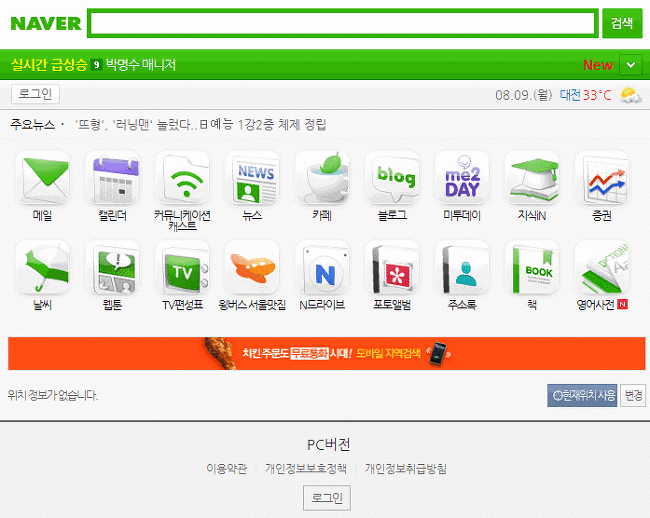Viewport: 650px width, 518px height.
Task: Open the 블로그 blog icon
Action: (392, 179)
